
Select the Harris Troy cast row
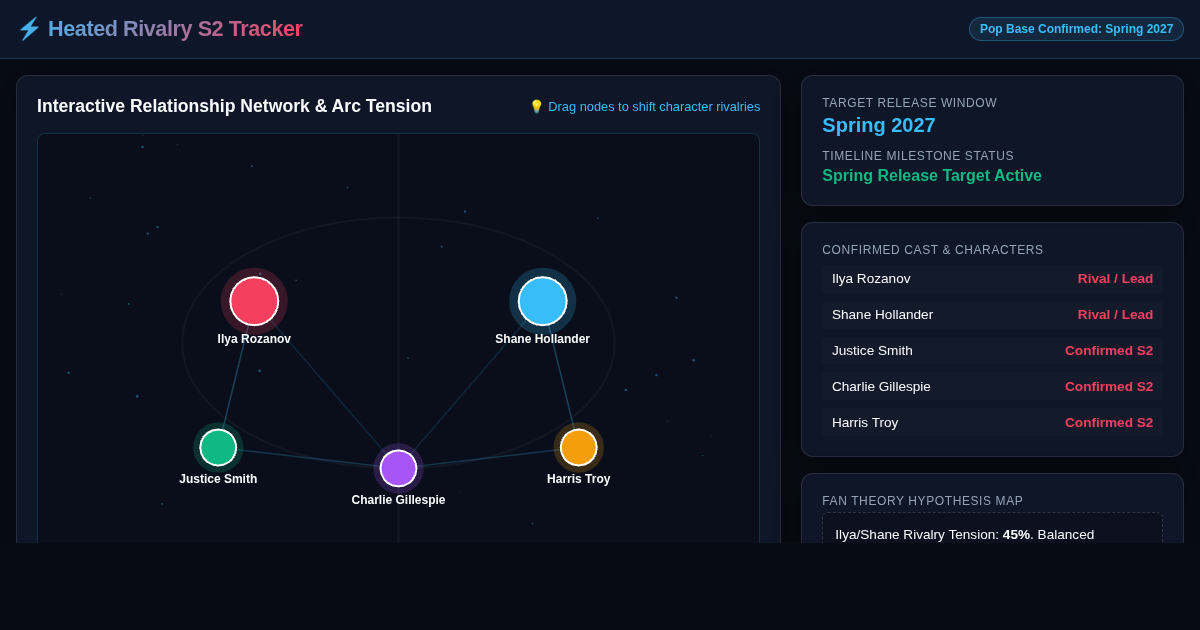tap(992, 423)
